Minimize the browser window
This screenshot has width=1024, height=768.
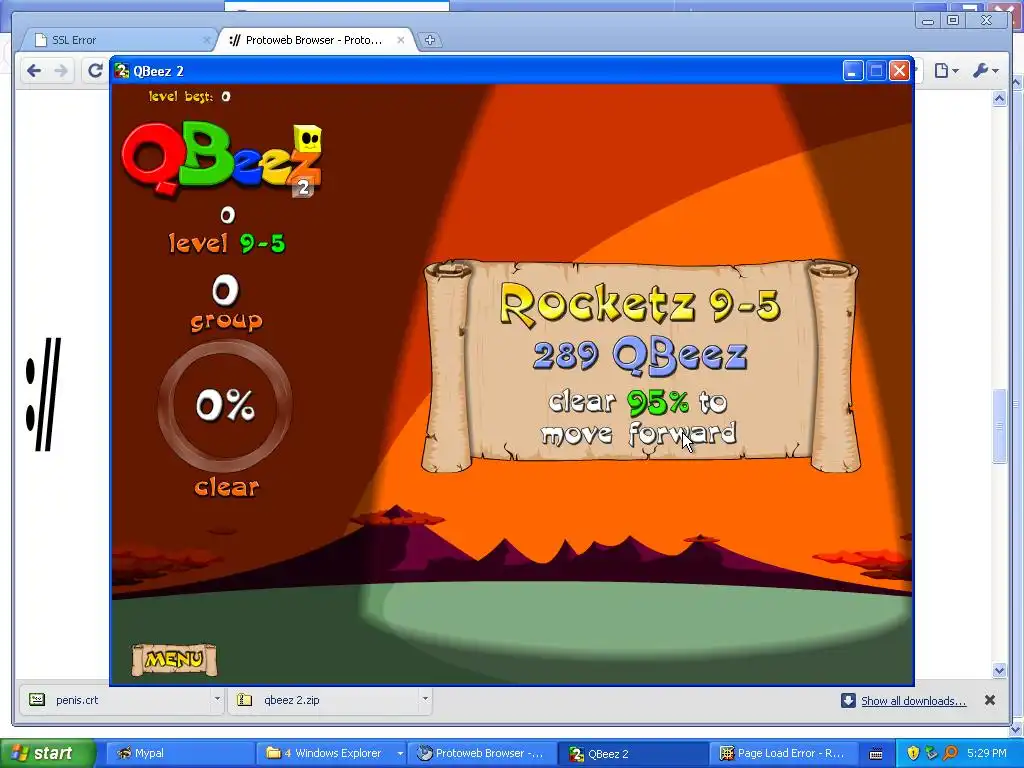point(928,20)
